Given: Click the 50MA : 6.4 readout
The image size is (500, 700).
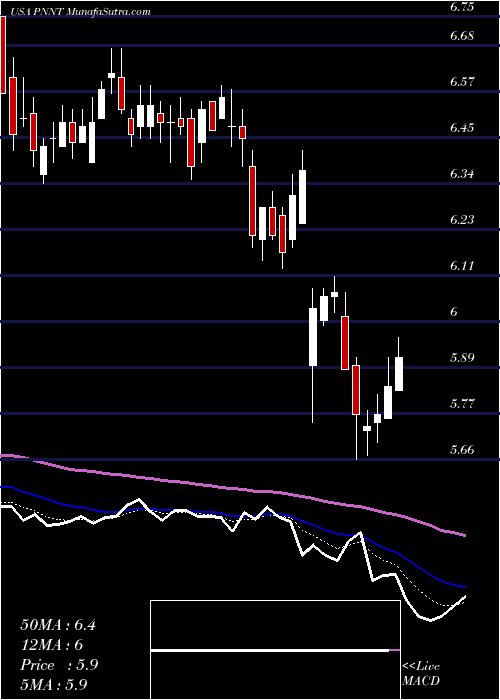Looking at the screenshot, I should pyautogui.click(x=58, y=625).
